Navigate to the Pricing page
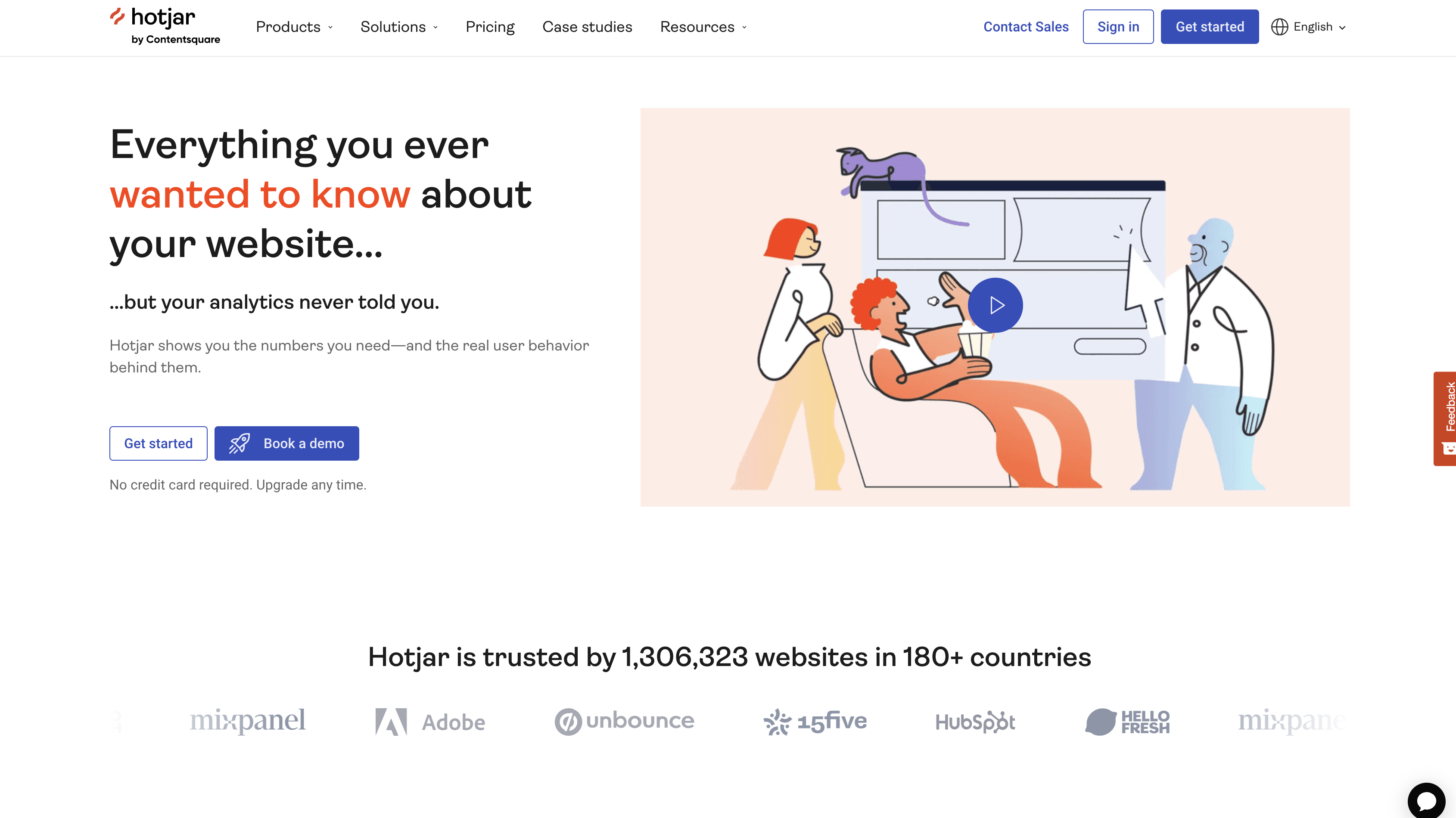The image size is (1456, 818). tap(490, 27)
